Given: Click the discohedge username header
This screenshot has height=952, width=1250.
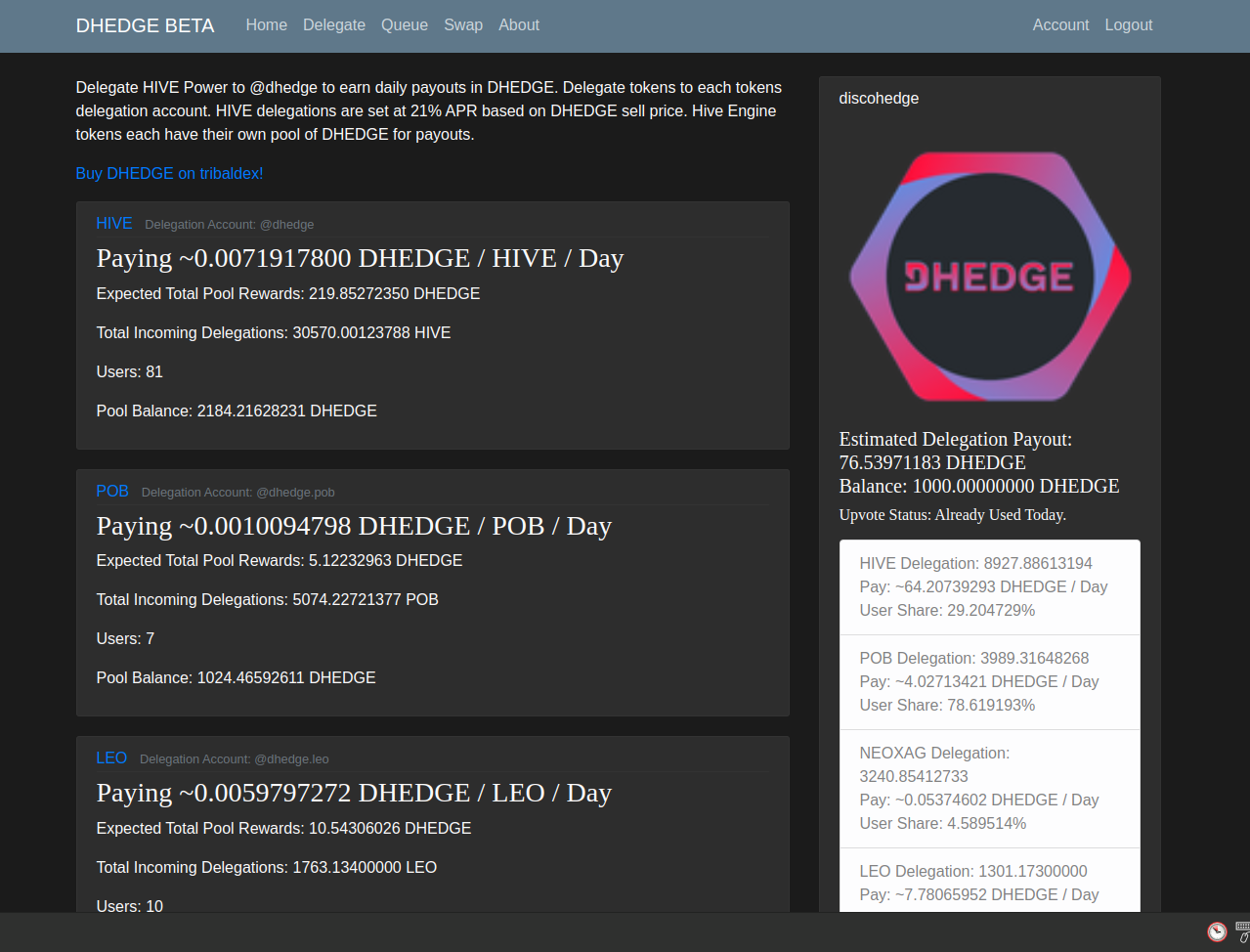Looking at the screenshot, I should (x=879, y=99).
